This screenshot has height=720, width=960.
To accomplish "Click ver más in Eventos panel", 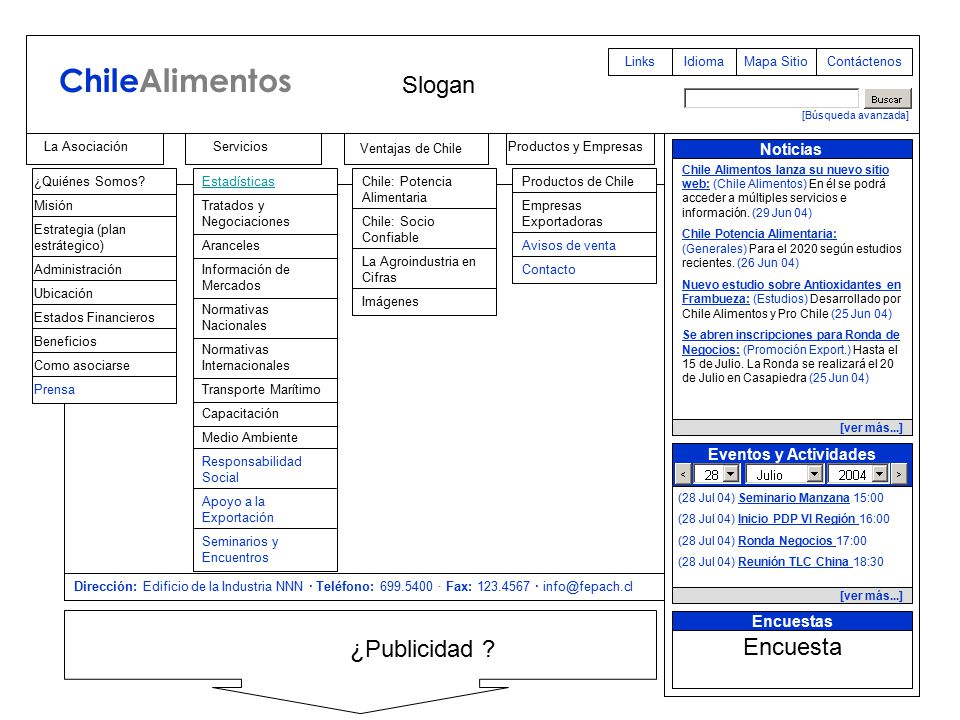I will (x=871, y=596).
